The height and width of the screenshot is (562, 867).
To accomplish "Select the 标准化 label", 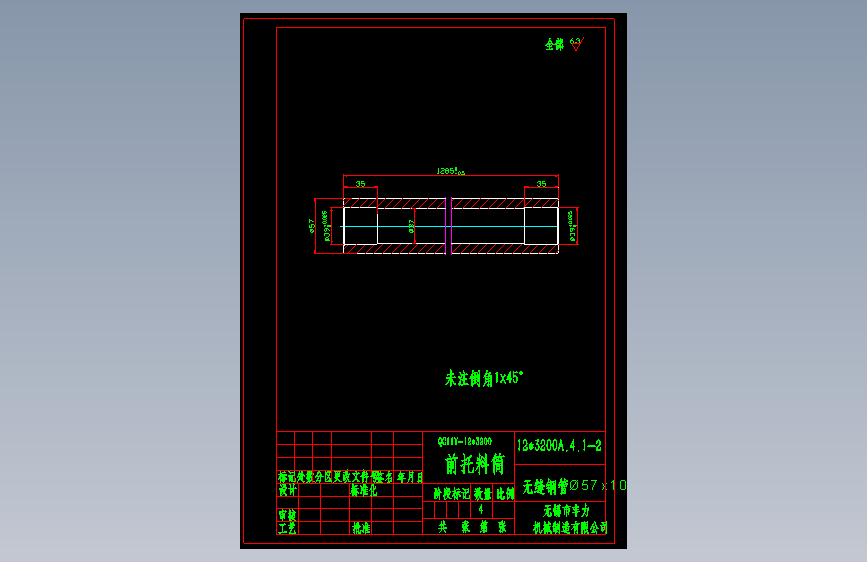I will [x=364, y=490].
